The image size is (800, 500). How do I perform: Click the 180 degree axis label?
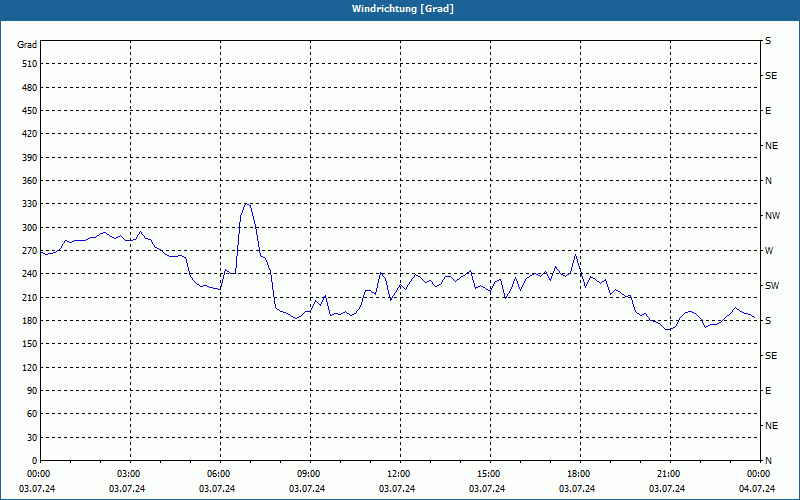coord(30,321)
